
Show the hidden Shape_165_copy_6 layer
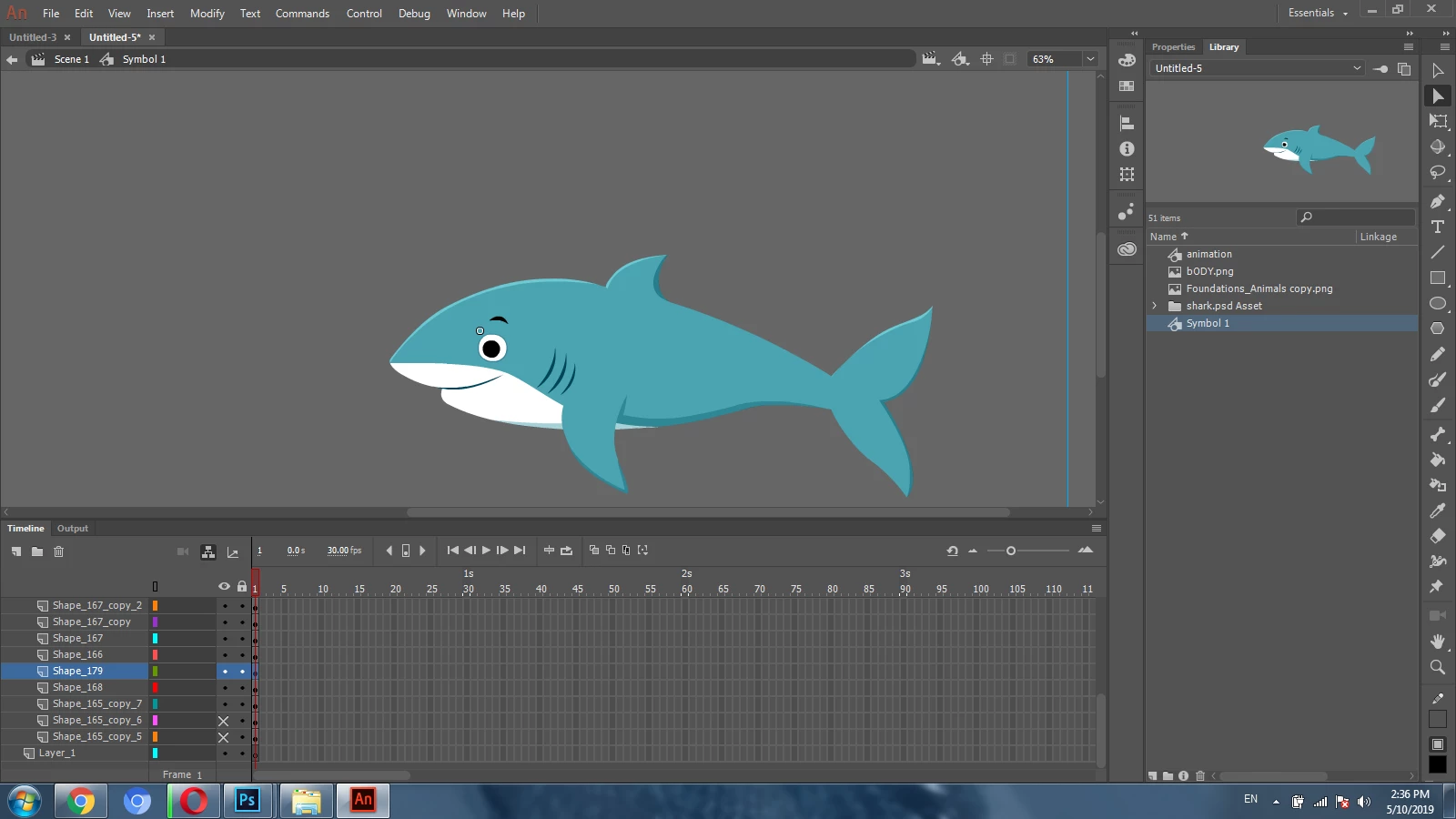(224, 721)
